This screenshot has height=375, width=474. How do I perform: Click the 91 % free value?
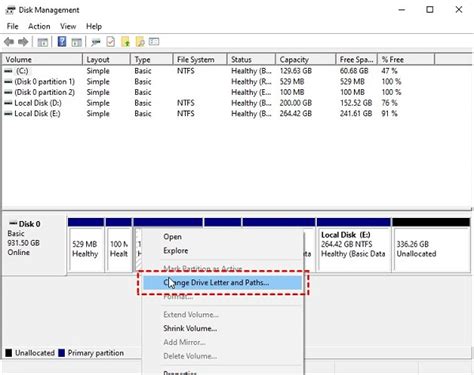pos(389,113)
